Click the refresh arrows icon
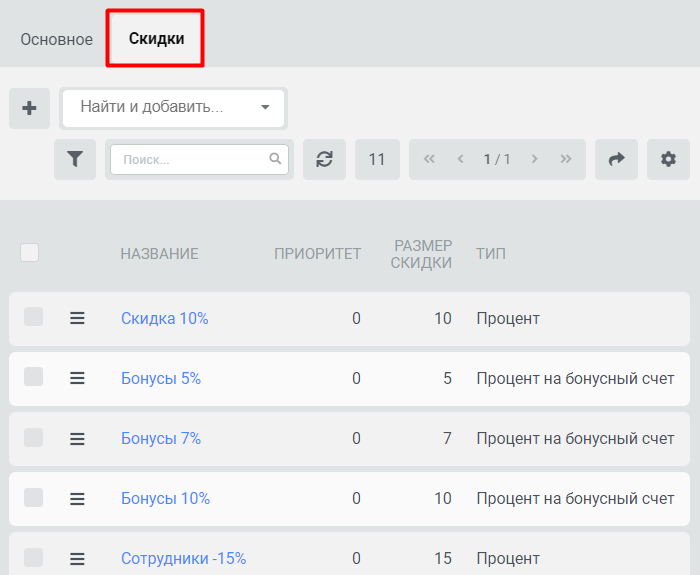Image resolution: width=700 pixels, height=575 pixels. tap(325, 159)
